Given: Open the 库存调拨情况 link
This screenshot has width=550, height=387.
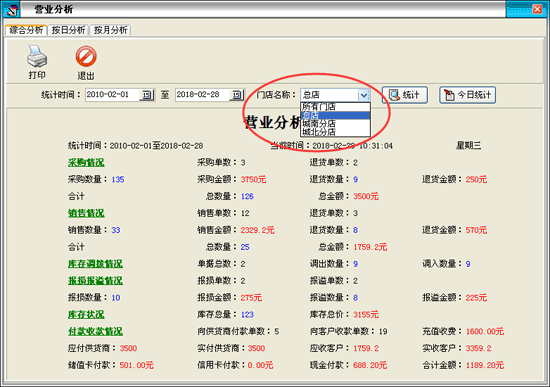Looking at the screenshot, I should [95, 264].
